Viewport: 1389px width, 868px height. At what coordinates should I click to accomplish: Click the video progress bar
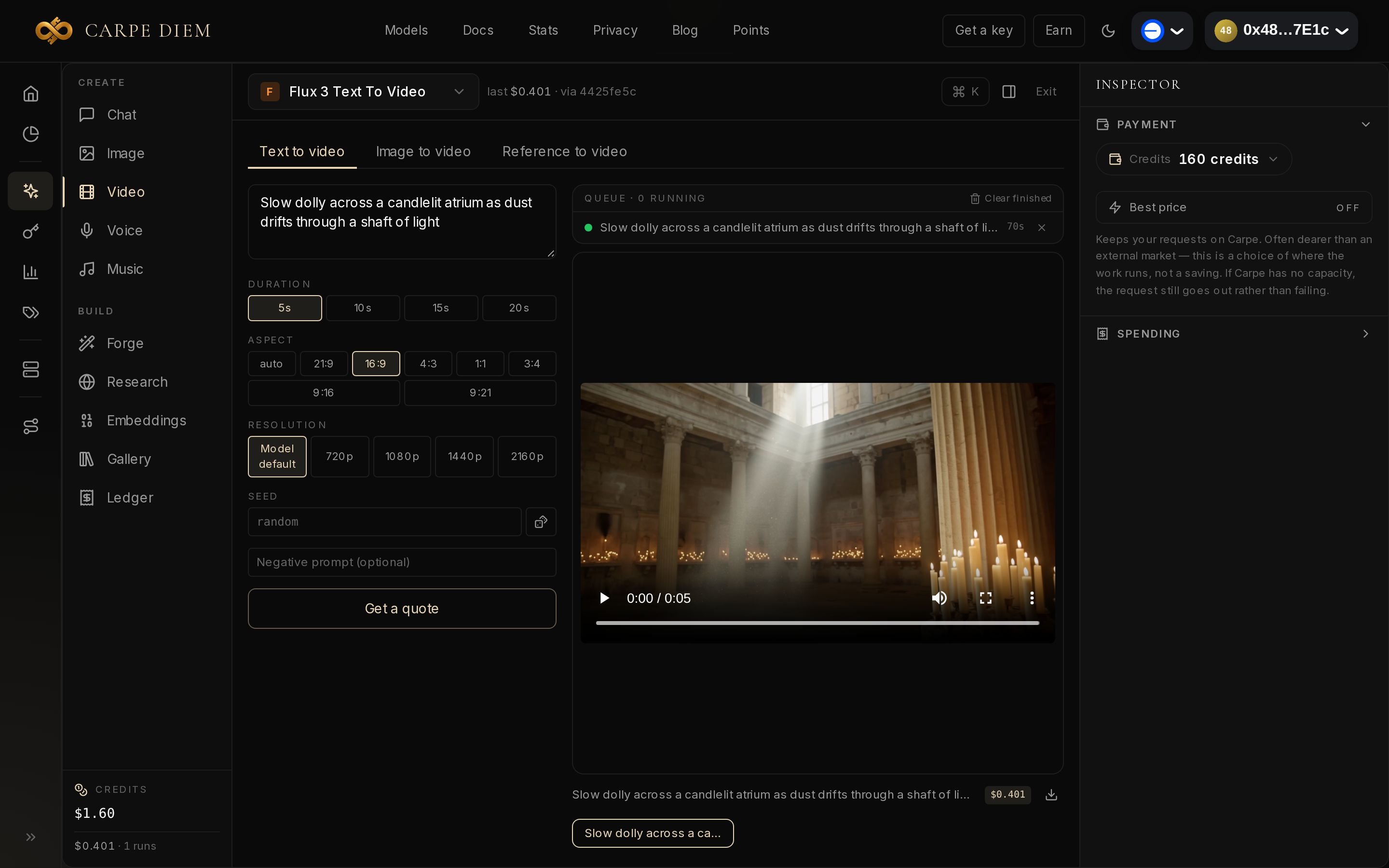[817, 623]
